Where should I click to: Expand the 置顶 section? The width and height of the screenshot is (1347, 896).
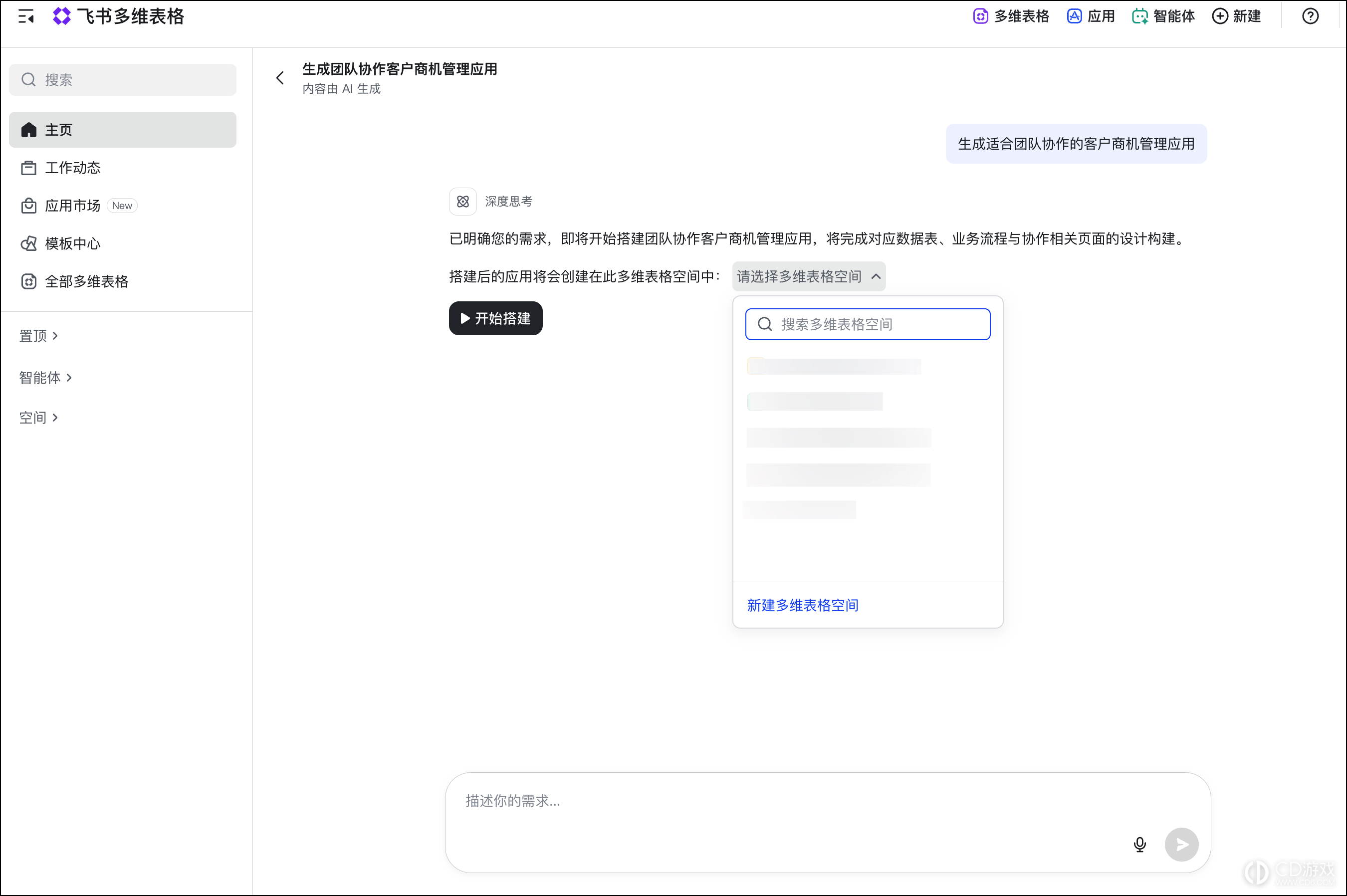click(x=38, y=336)
